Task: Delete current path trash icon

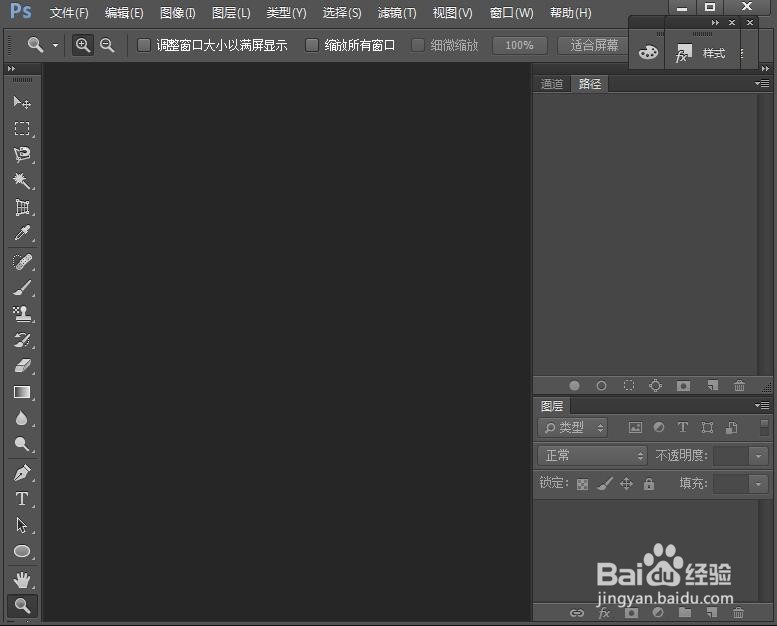Action: pyautogui.click(x=739, y=385)
